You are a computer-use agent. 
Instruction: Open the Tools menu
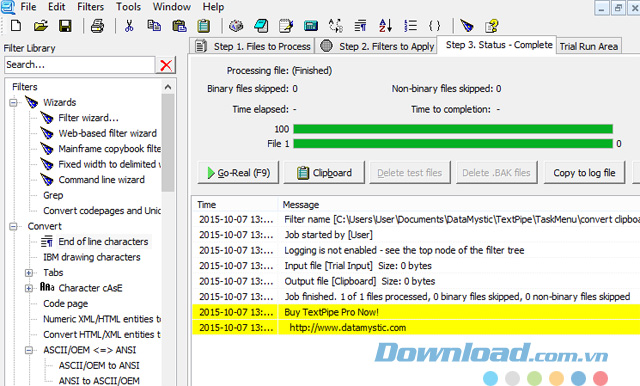pos(128,7)
